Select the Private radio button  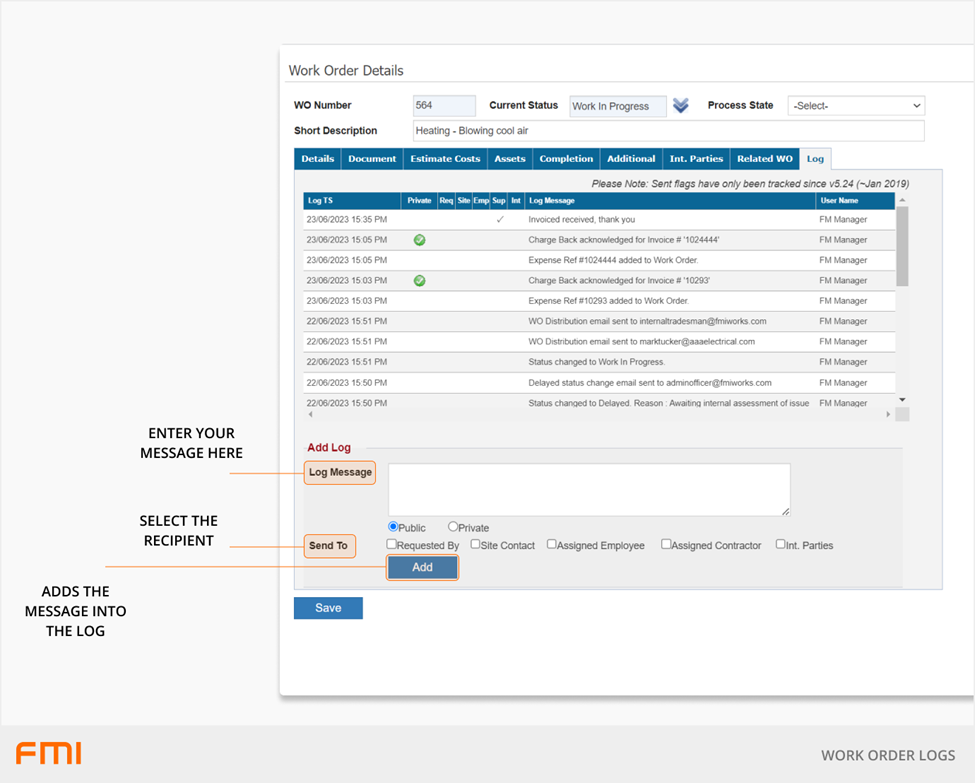click(453, 527)
